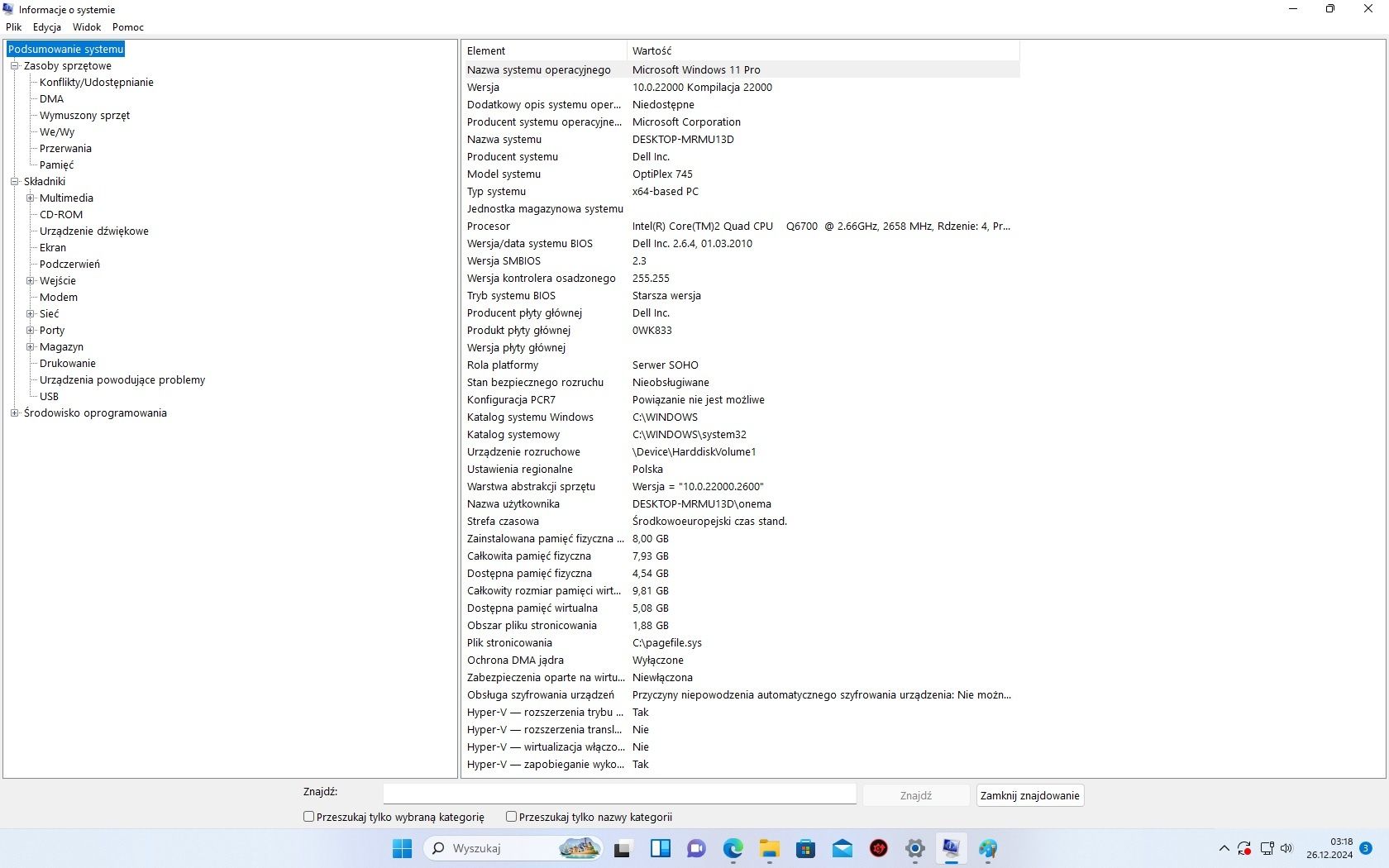Open notification badge showing 3
Viewport: 1389px width, 868px height.
[1366, 848]
